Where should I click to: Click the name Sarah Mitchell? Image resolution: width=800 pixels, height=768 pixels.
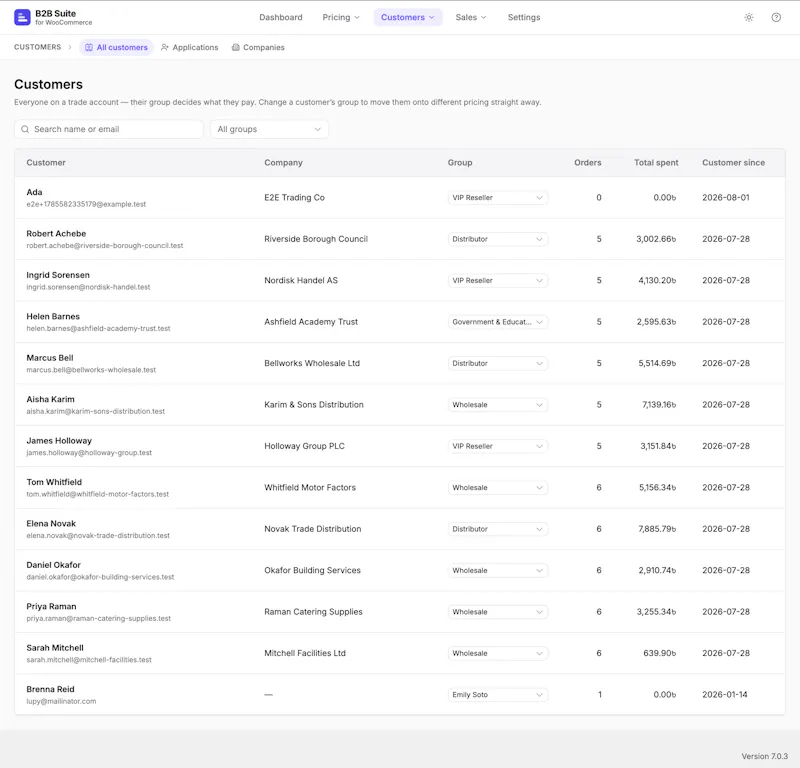click(x=55, y=648)
